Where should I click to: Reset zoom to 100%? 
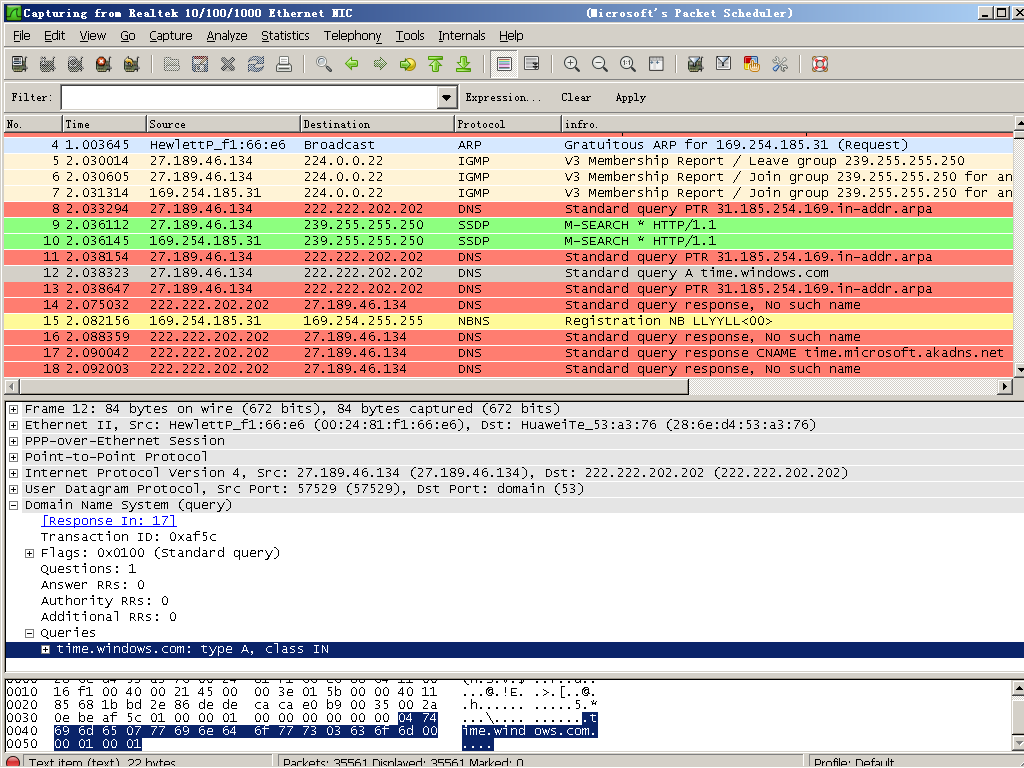(x=628, y=64)
